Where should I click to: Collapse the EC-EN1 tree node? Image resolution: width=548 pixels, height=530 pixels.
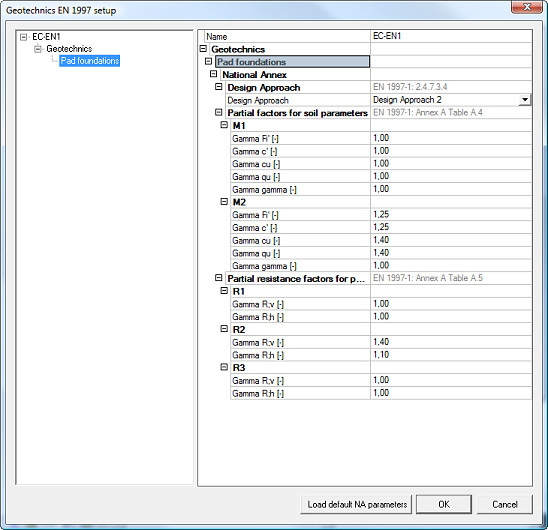[x=23, y=37]
